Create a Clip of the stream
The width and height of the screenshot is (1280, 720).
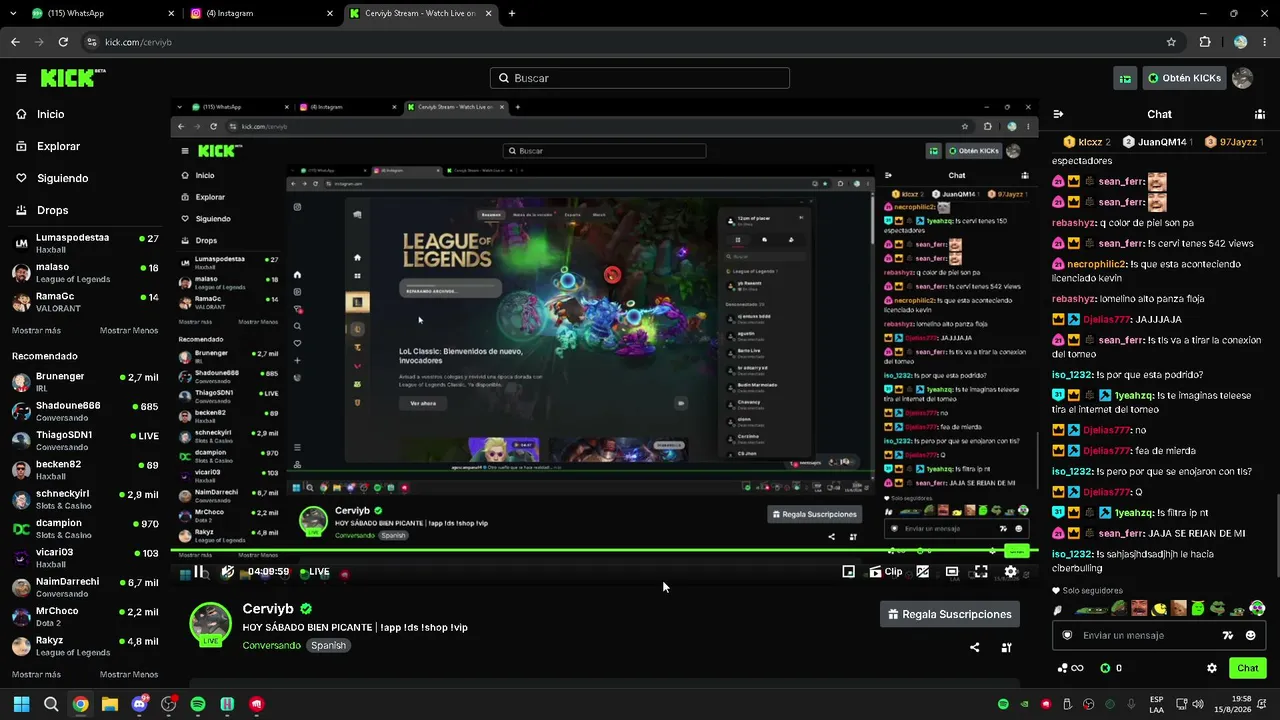pyautogui.click(x=885, y=572)
